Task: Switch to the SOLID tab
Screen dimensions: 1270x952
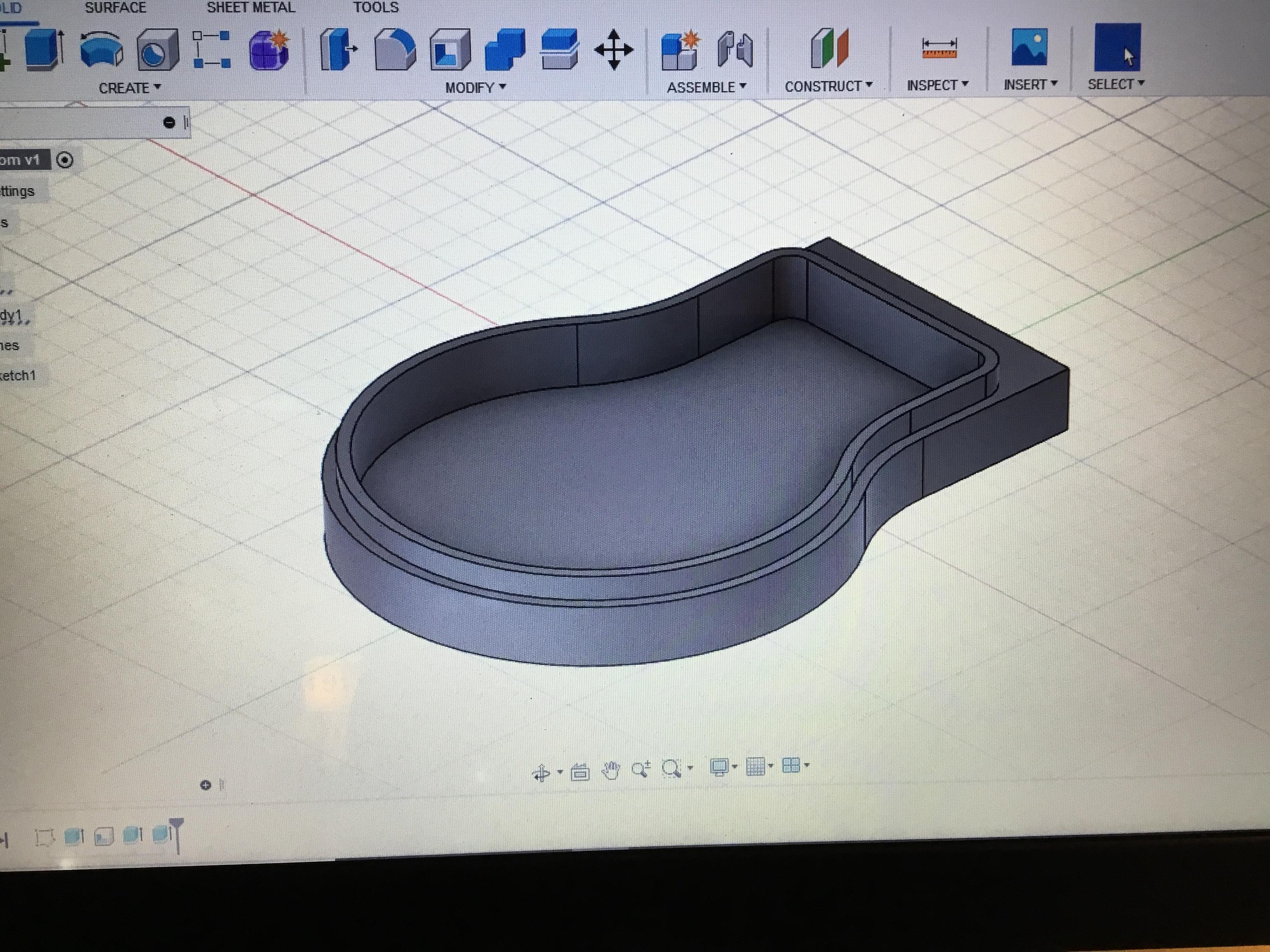Action: pos(11,8)
